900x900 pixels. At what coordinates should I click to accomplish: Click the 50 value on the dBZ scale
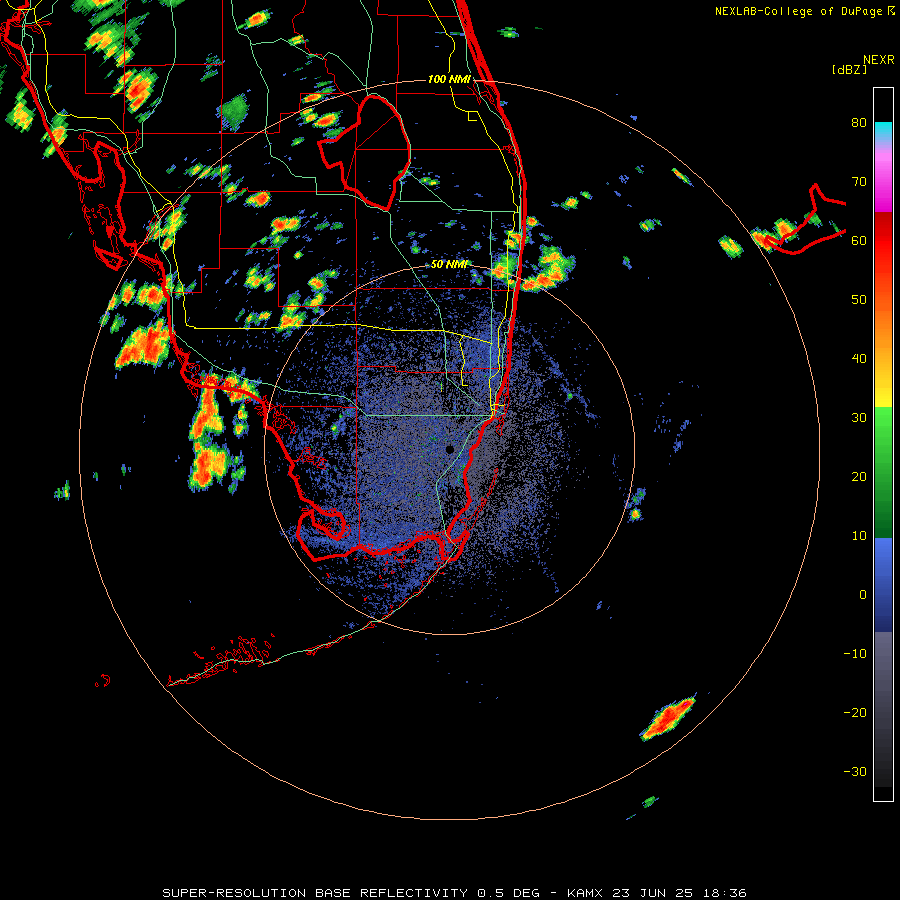pos(859,300)
